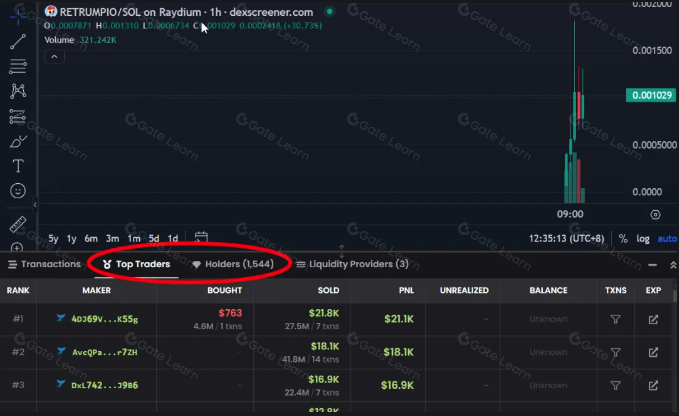
Task: Expand the bottom panel with double chevron
Action: (x=673, y=265)
